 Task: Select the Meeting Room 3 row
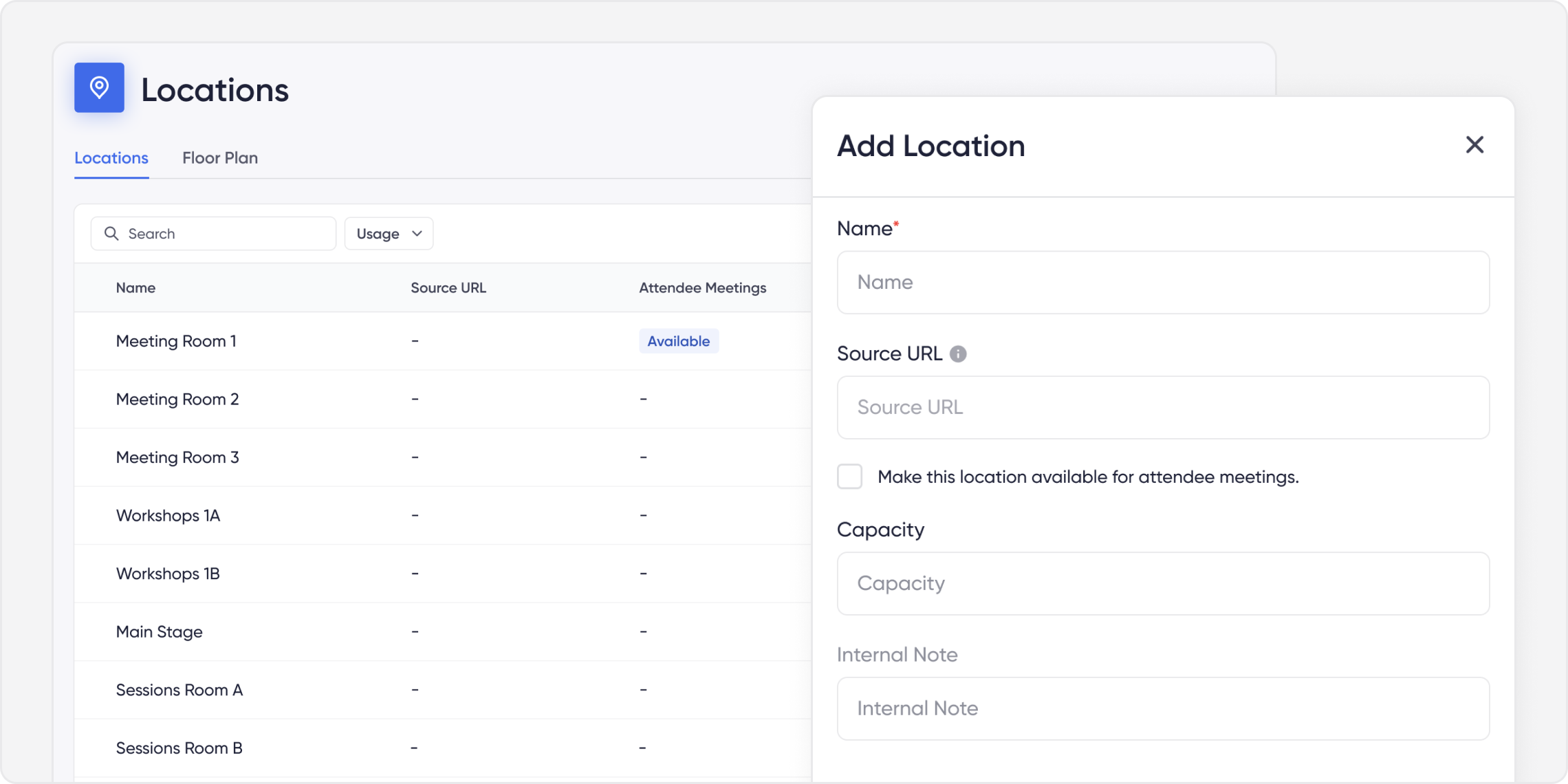click(x=443, y=457)
